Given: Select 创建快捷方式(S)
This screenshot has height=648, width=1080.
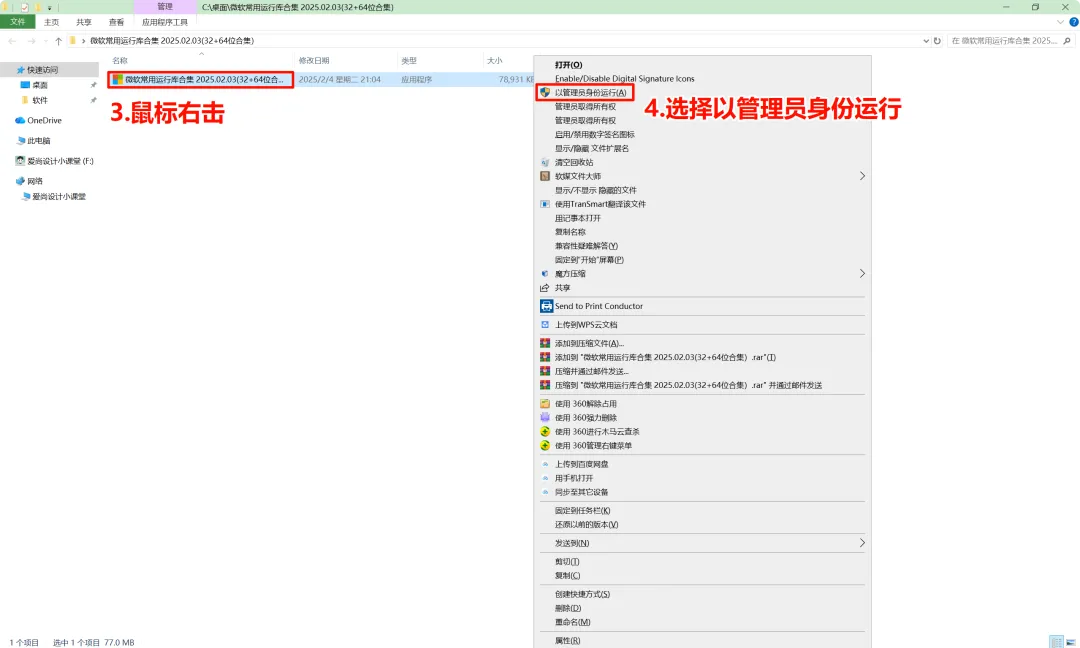Looking at the screenshot, I should point(583,594).
